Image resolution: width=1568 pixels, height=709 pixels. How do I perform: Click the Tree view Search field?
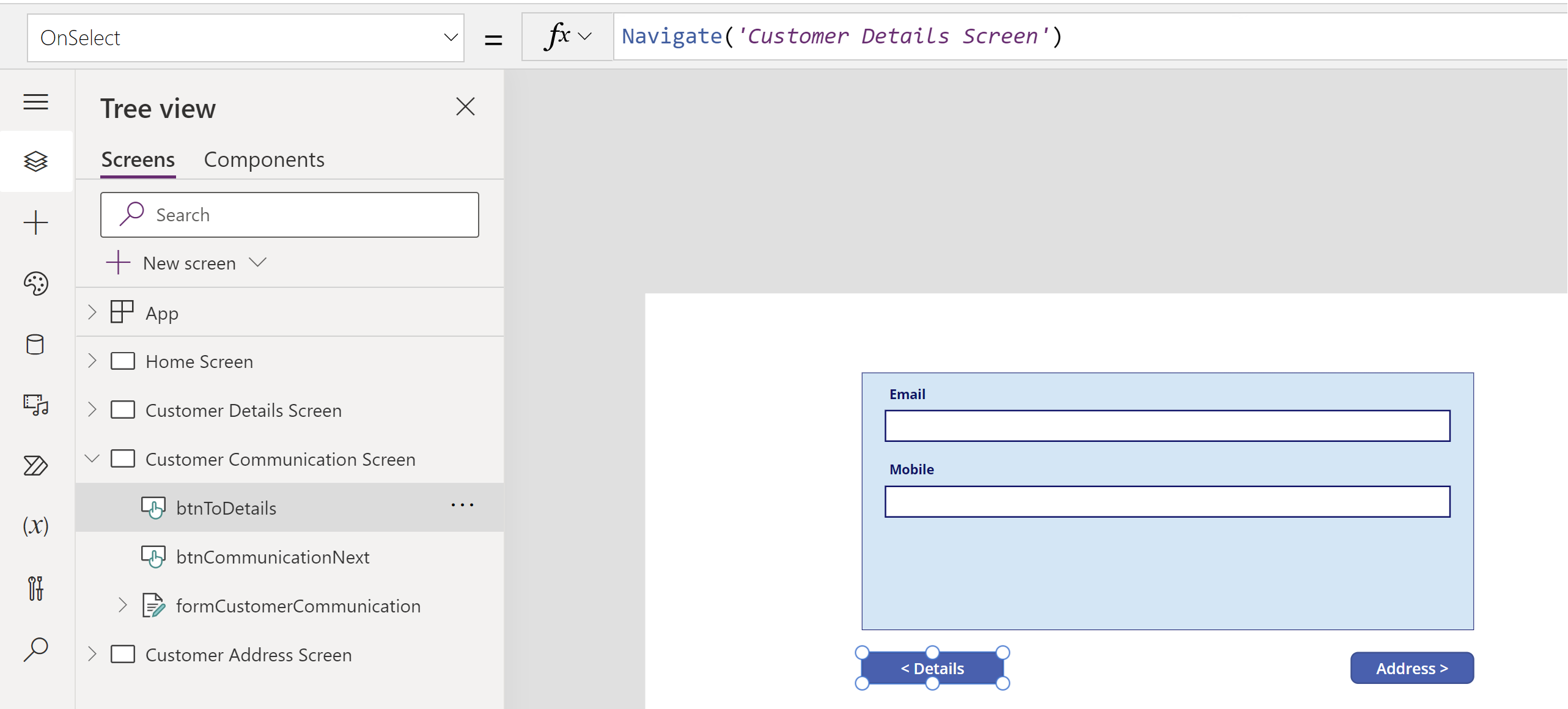tap(290, 215)
